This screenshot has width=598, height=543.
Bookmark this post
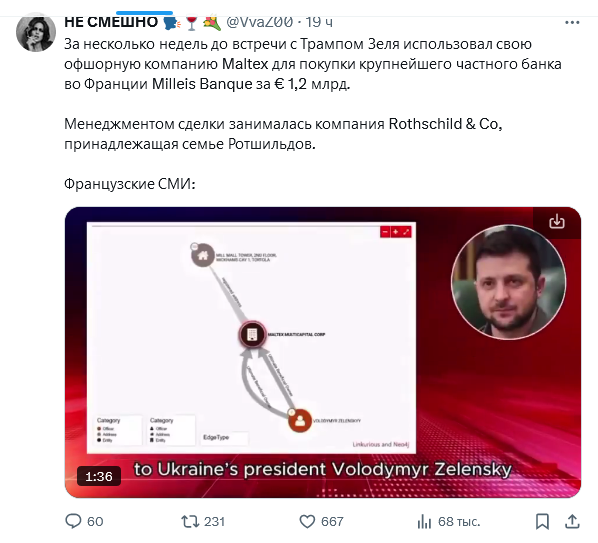(x=542, y=521)
